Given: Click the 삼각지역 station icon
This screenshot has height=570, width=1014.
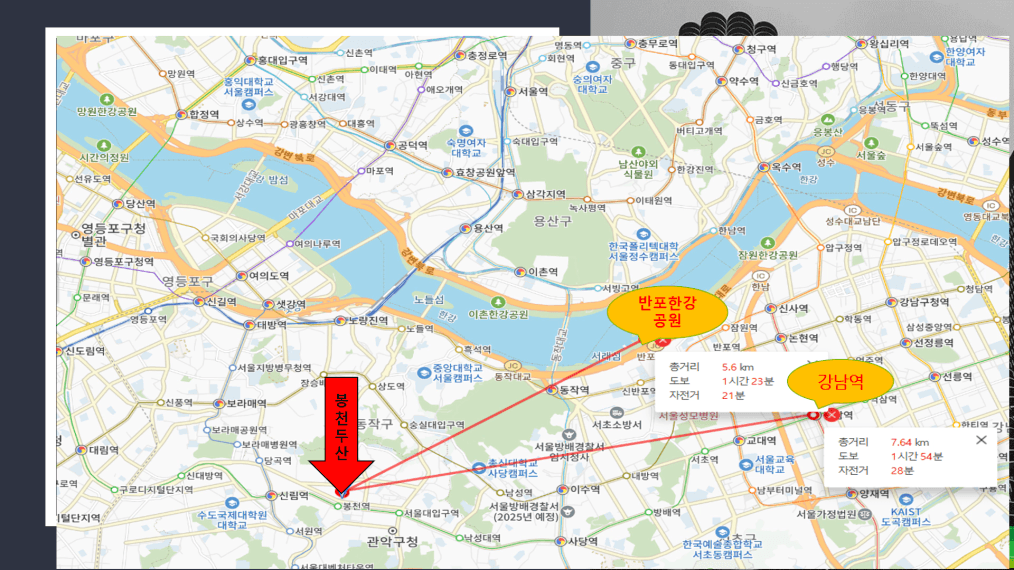Looking at the screenshot, I should 518,194.
